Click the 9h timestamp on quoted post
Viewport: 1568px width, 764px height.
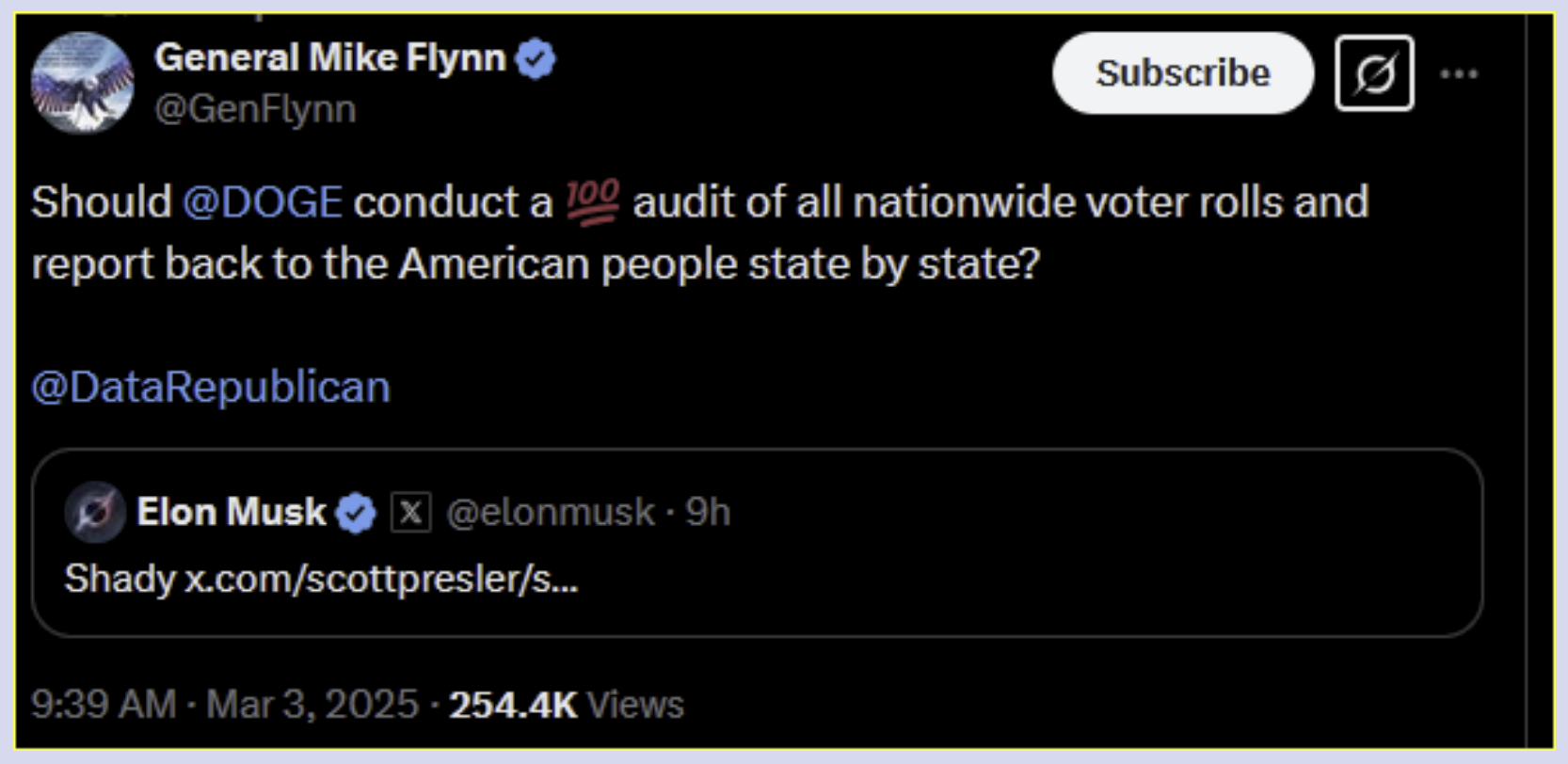(708, 512)
